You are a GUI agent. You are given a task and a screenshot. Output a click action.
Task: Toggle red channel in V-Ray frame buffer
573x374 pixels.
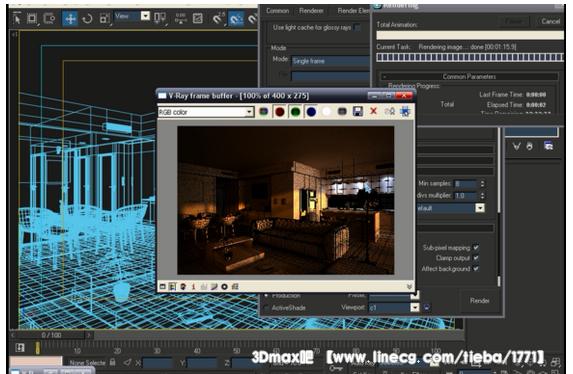point(280,112)
